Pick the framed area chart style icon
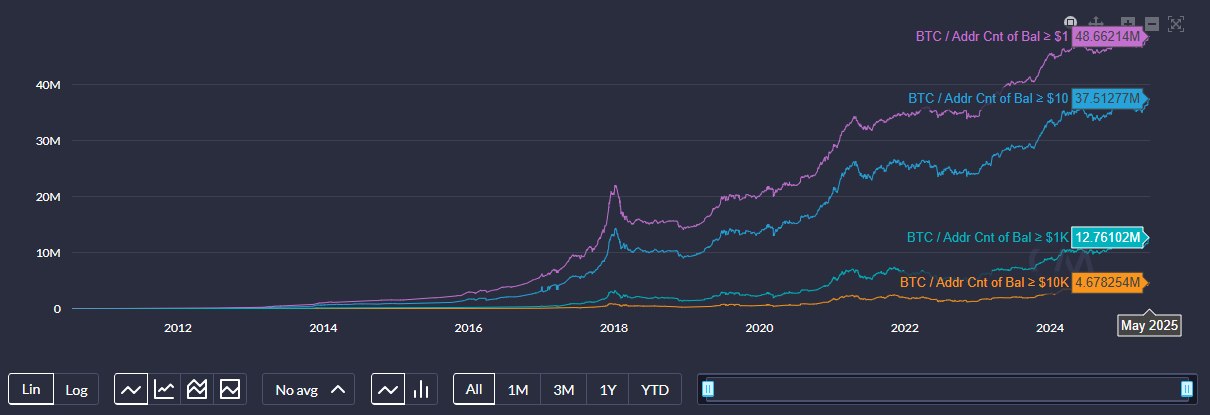This screenshot has width=1210, height=415. pos(230,389)
